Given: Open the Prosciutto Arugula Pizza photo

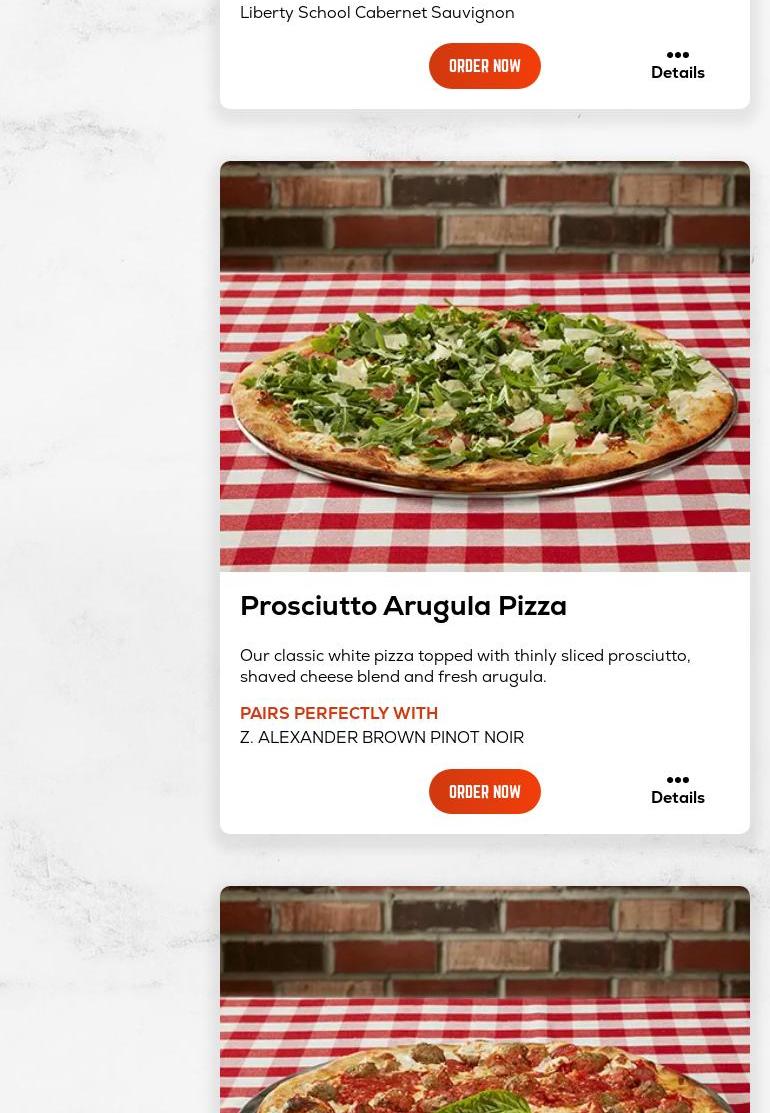Looking at the screenshot, I should coord(485,366).
